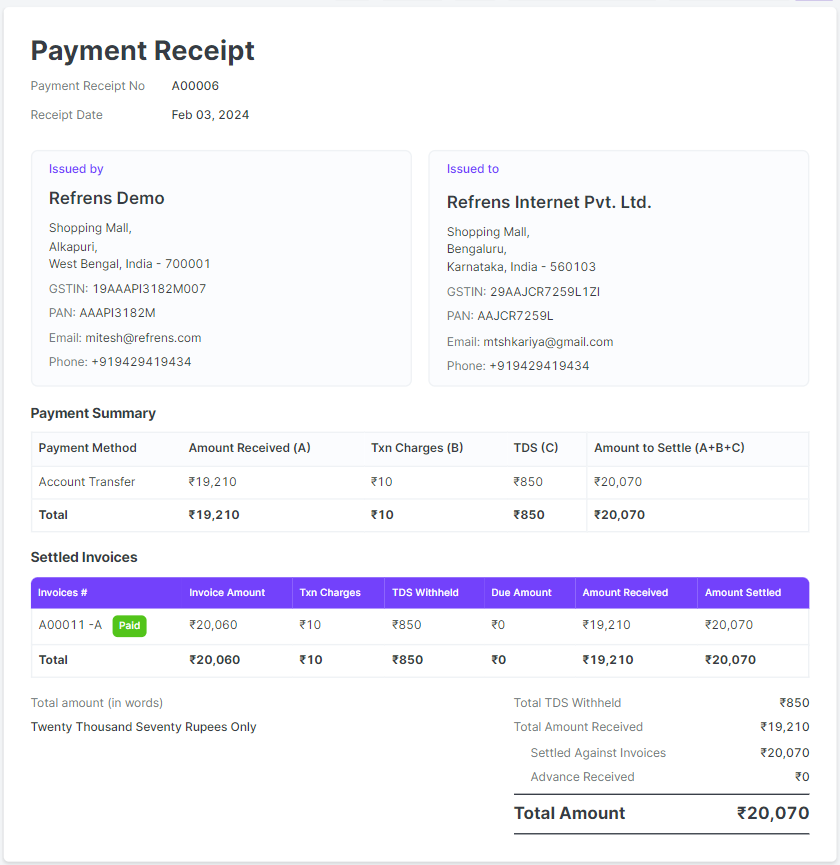Click the Payment Receipt heading

[x=142, y=51]
